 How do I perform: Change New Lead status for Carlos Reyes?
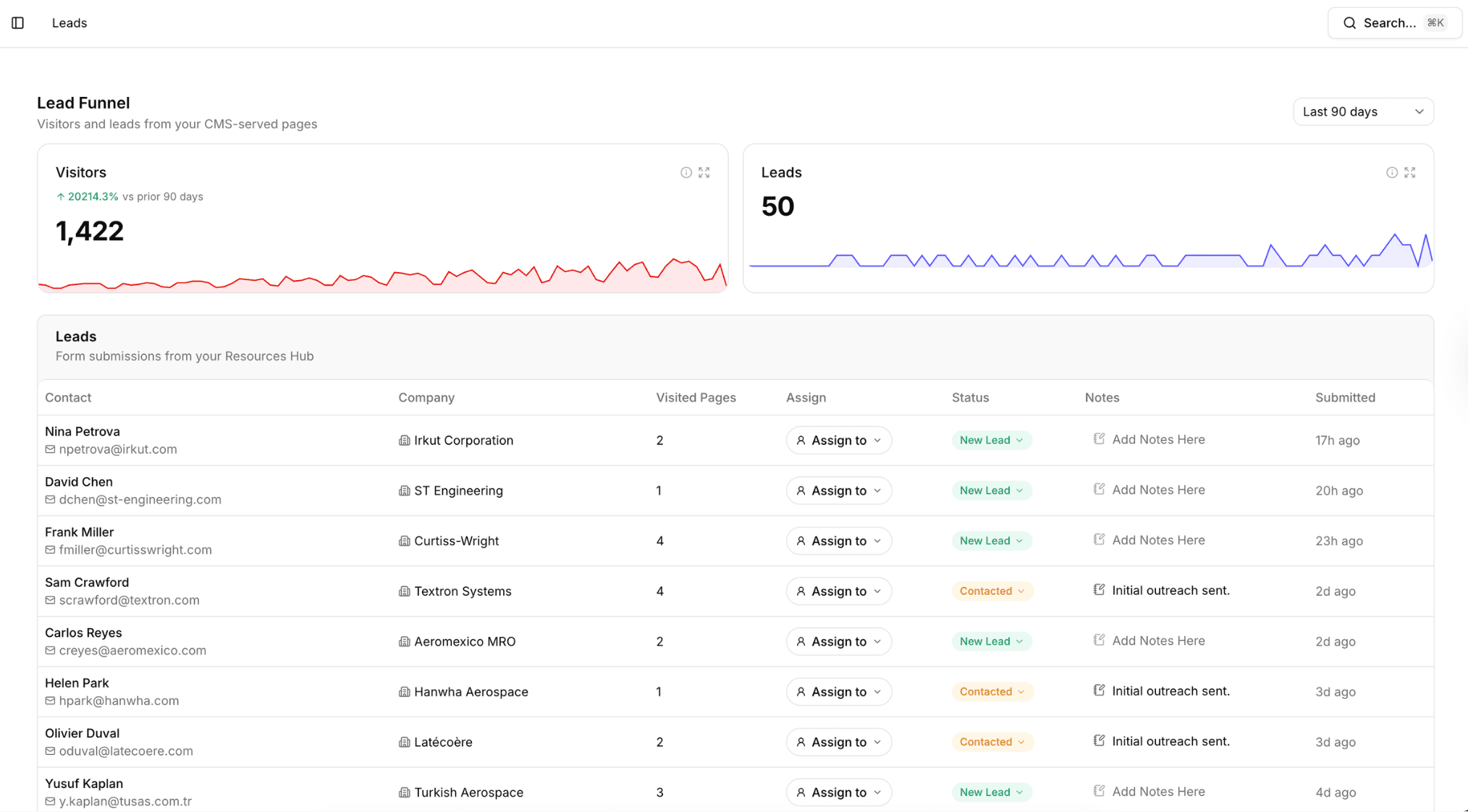[x=991, y=641]
